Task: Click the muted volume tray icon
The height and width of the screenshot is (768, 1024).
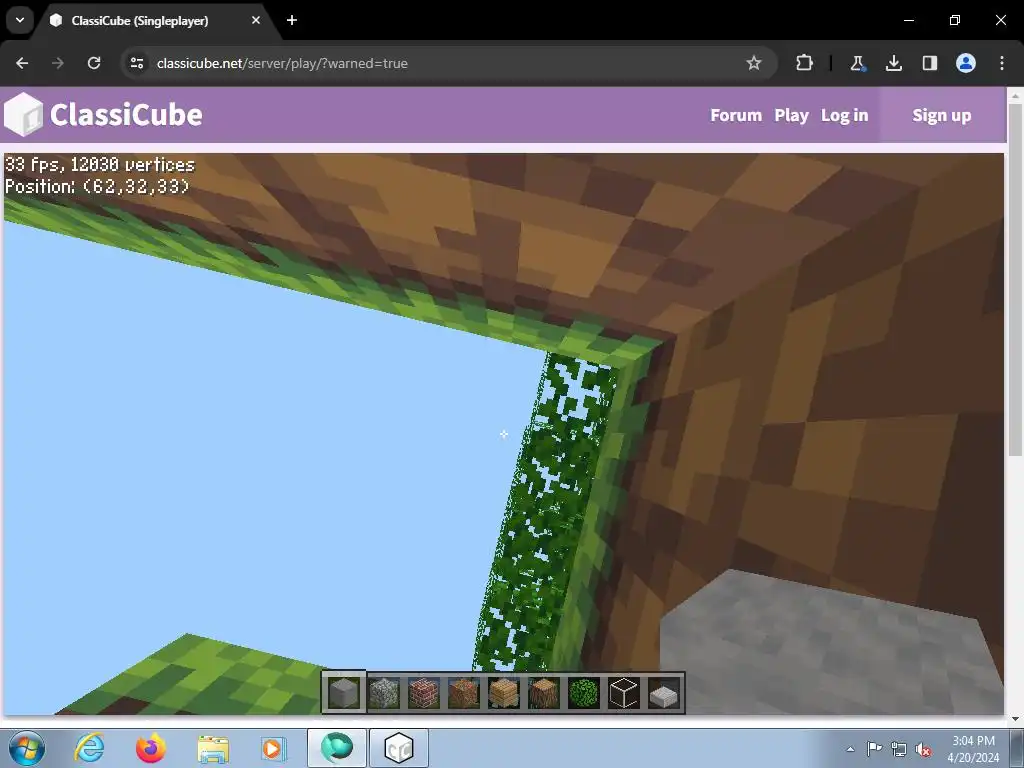Action: (923, 749)
